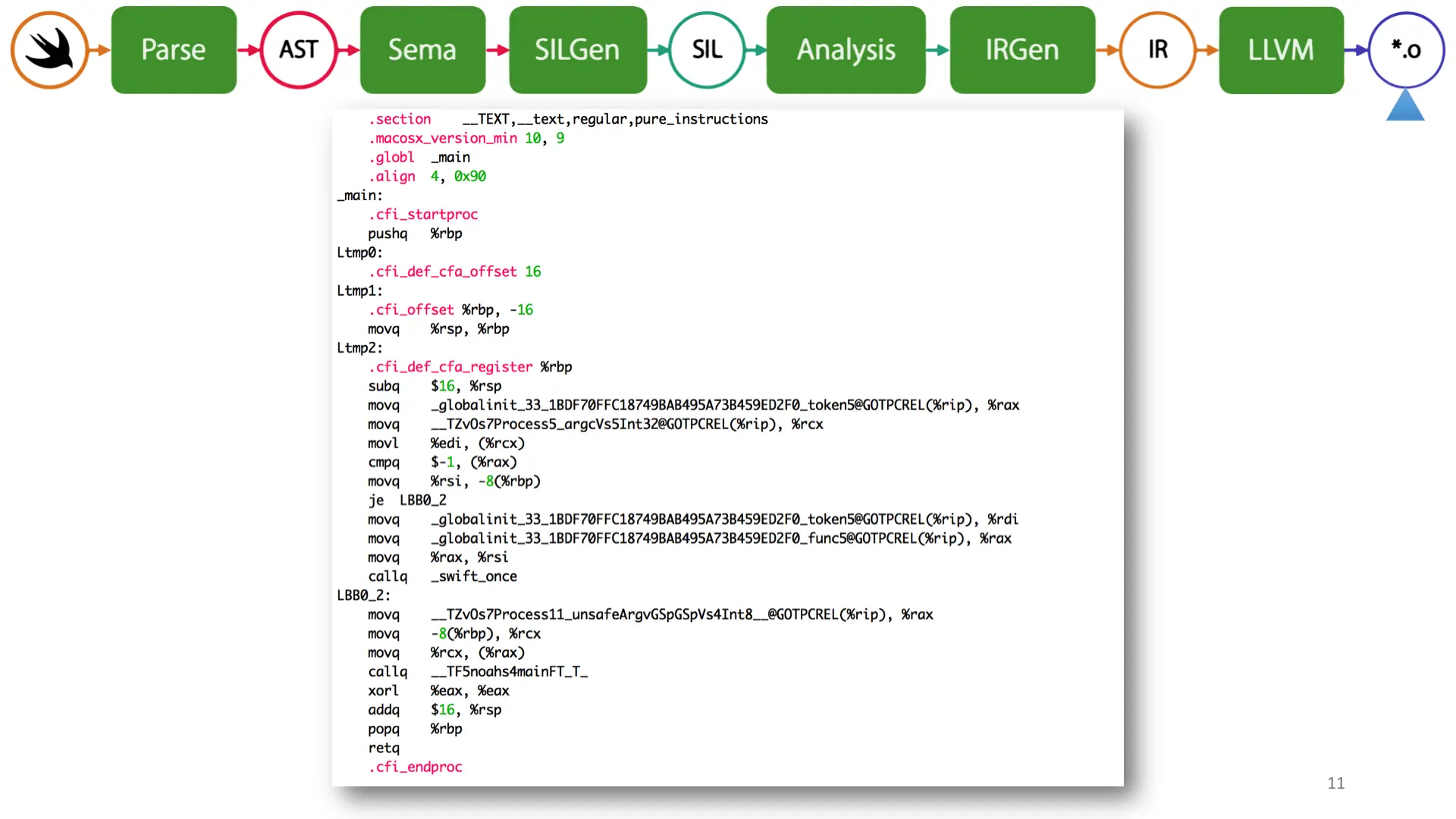
Task: Select the LLVM stage box
Action: 1281,50
